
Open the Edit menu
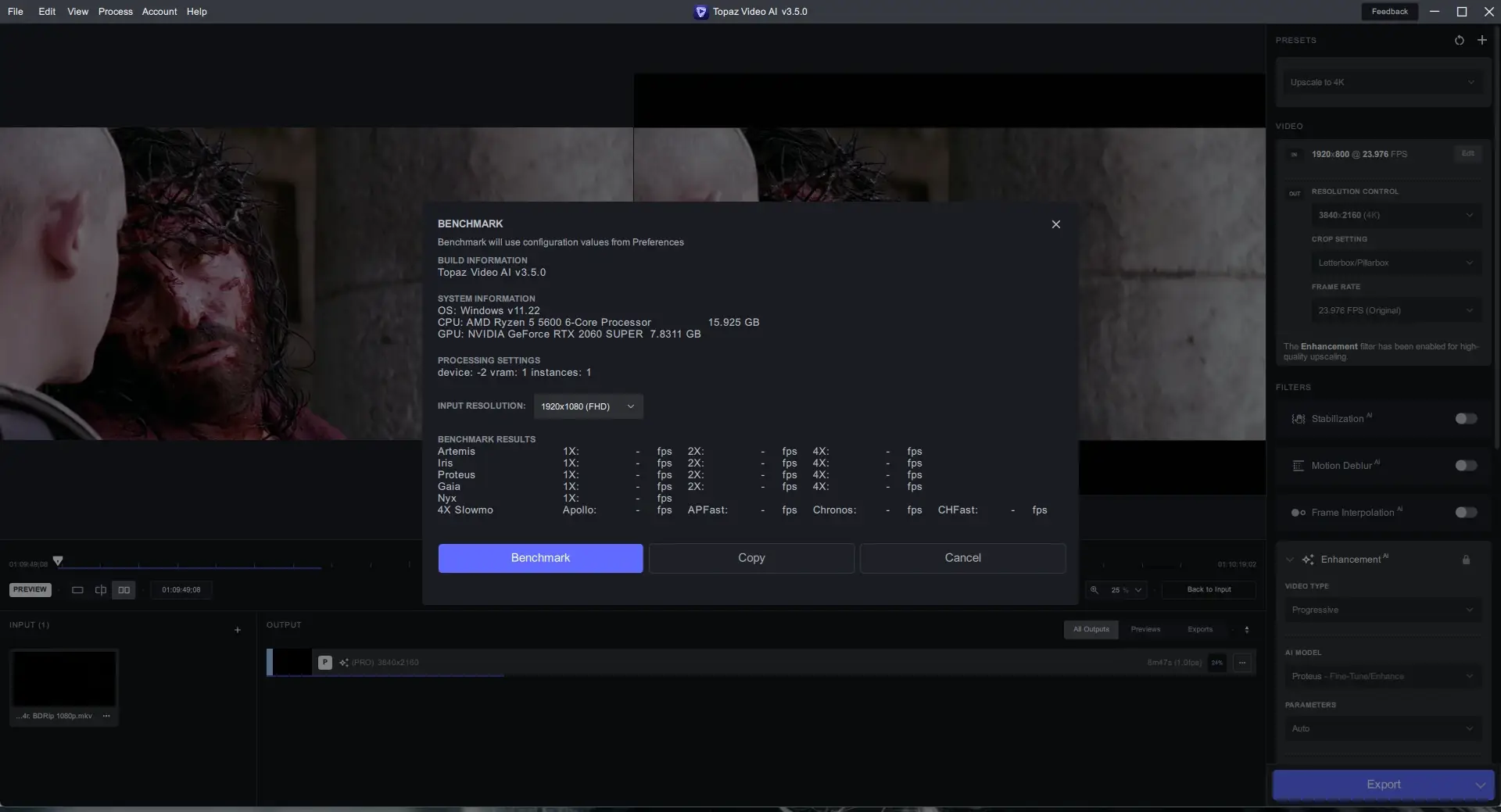point(47,12)
